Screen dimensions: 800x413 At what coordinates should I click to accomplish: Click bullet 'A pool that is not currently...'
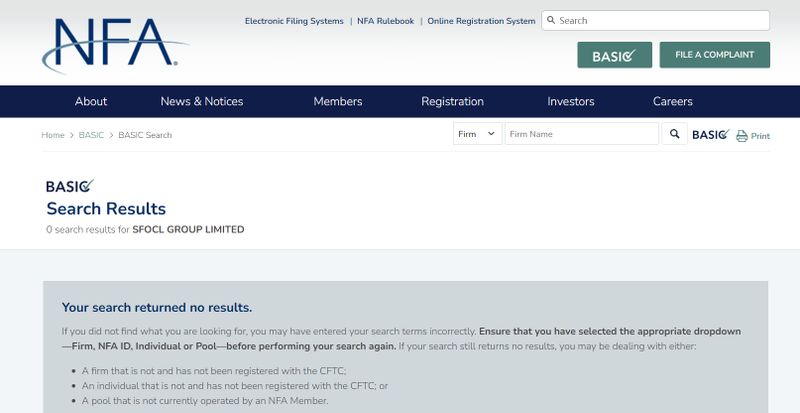tap(205, 401)
